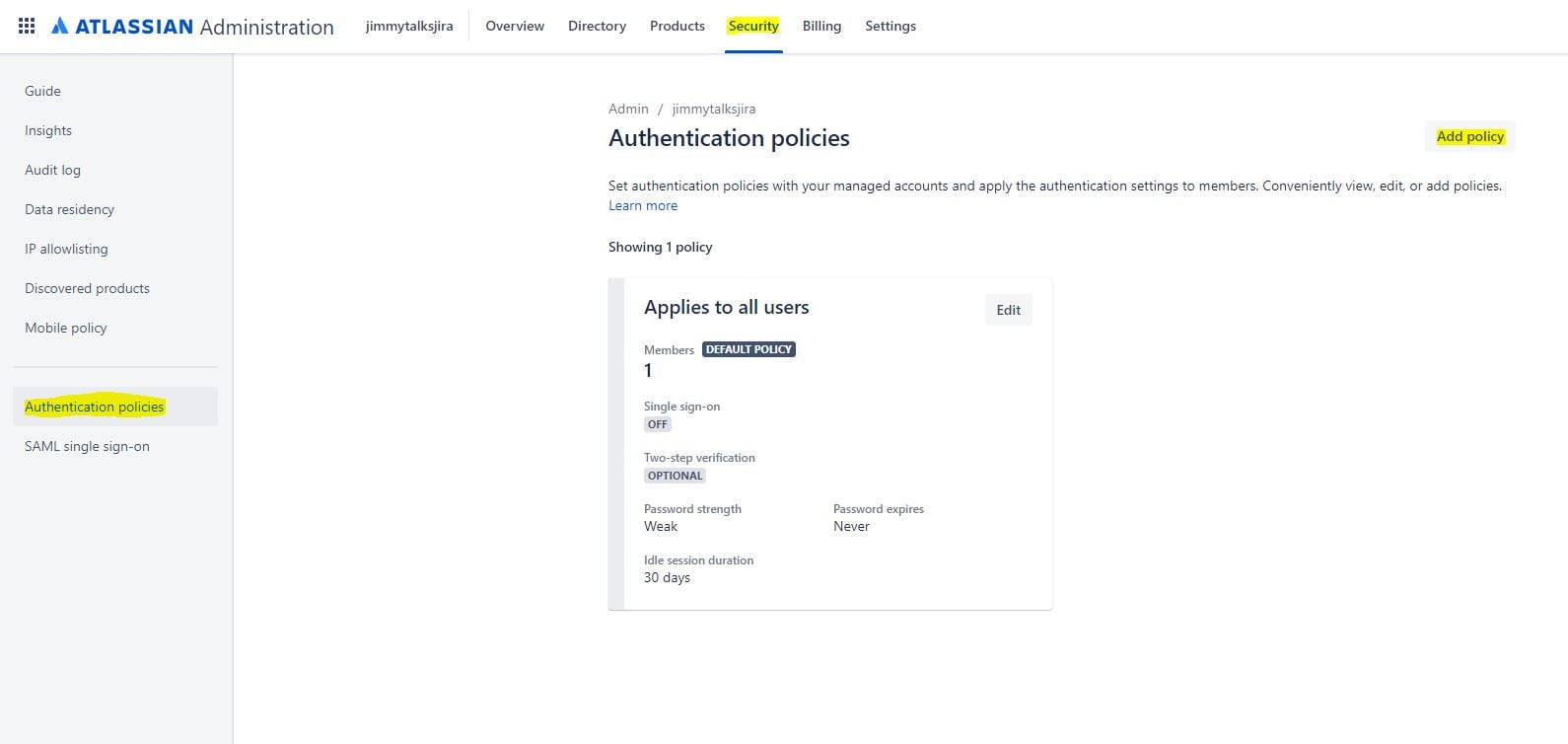Click the Add policy button

click(x=1469, y=136)
